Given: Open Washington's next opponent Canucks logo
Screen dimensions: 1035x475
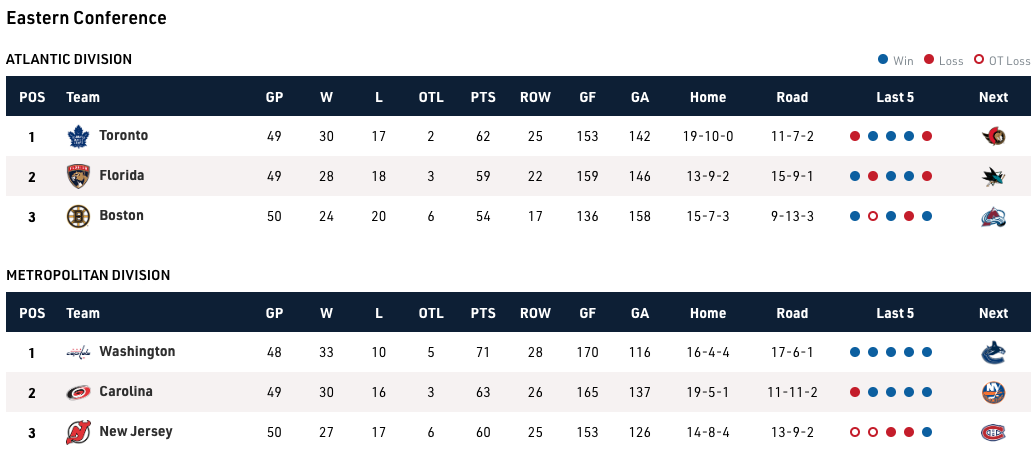Looking at the screenshot, I should (x=993, y=352).
